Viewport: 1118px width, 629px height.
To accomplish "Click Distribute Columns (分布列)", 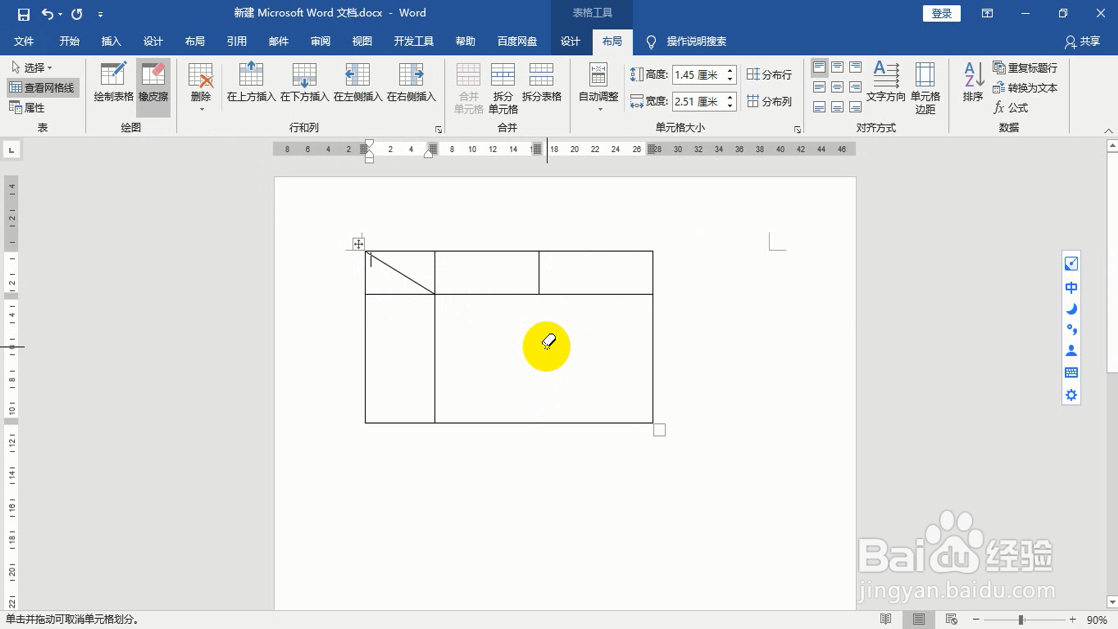I will click(x=769, y=101).
